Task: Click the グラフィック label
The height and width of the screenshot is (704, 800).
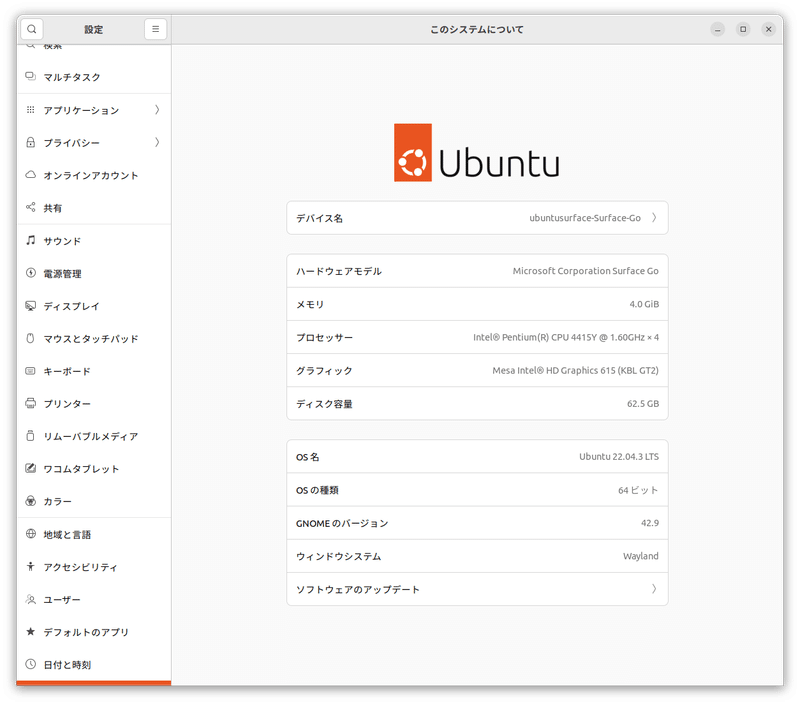Action: pos(324,371)
